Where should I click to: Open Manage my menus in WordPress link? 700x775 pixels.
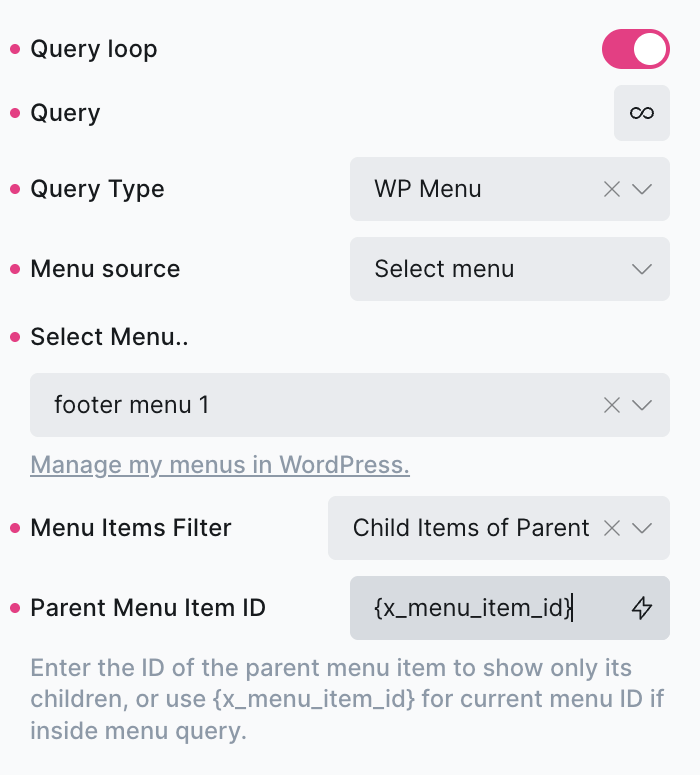220,465
